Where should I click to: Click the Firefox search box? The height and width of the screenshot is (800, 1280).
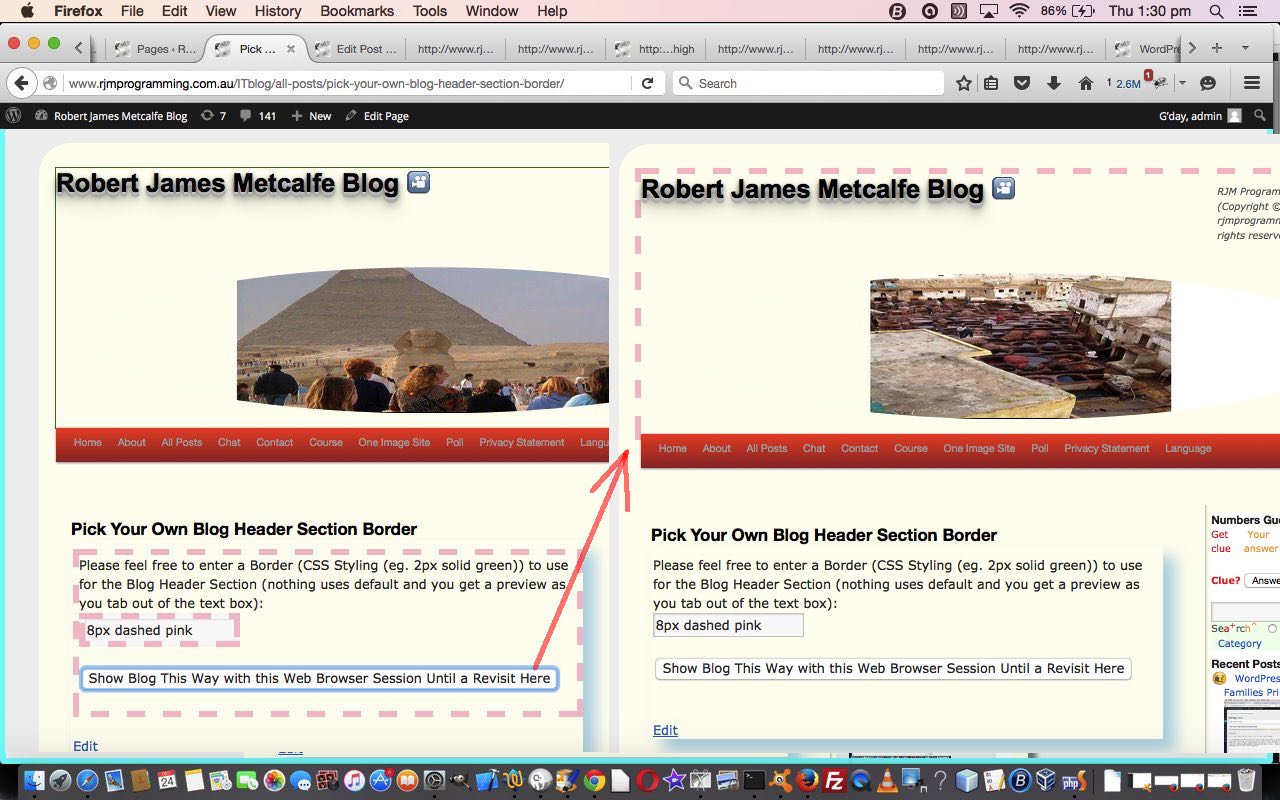pyautogui.click(x=810, y=83)
